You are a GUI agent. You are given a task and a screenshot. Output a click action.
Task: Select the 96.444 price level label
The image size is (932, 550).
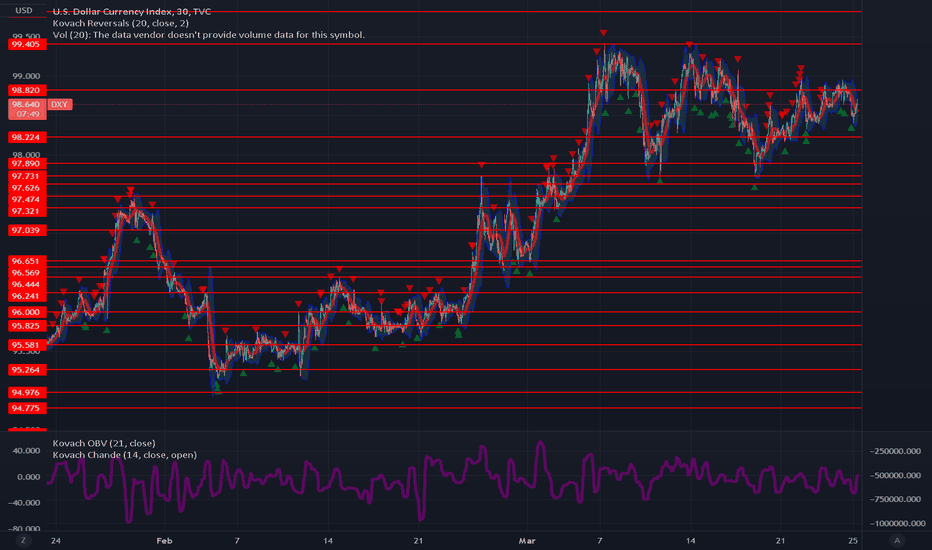(x=27, y=284)
